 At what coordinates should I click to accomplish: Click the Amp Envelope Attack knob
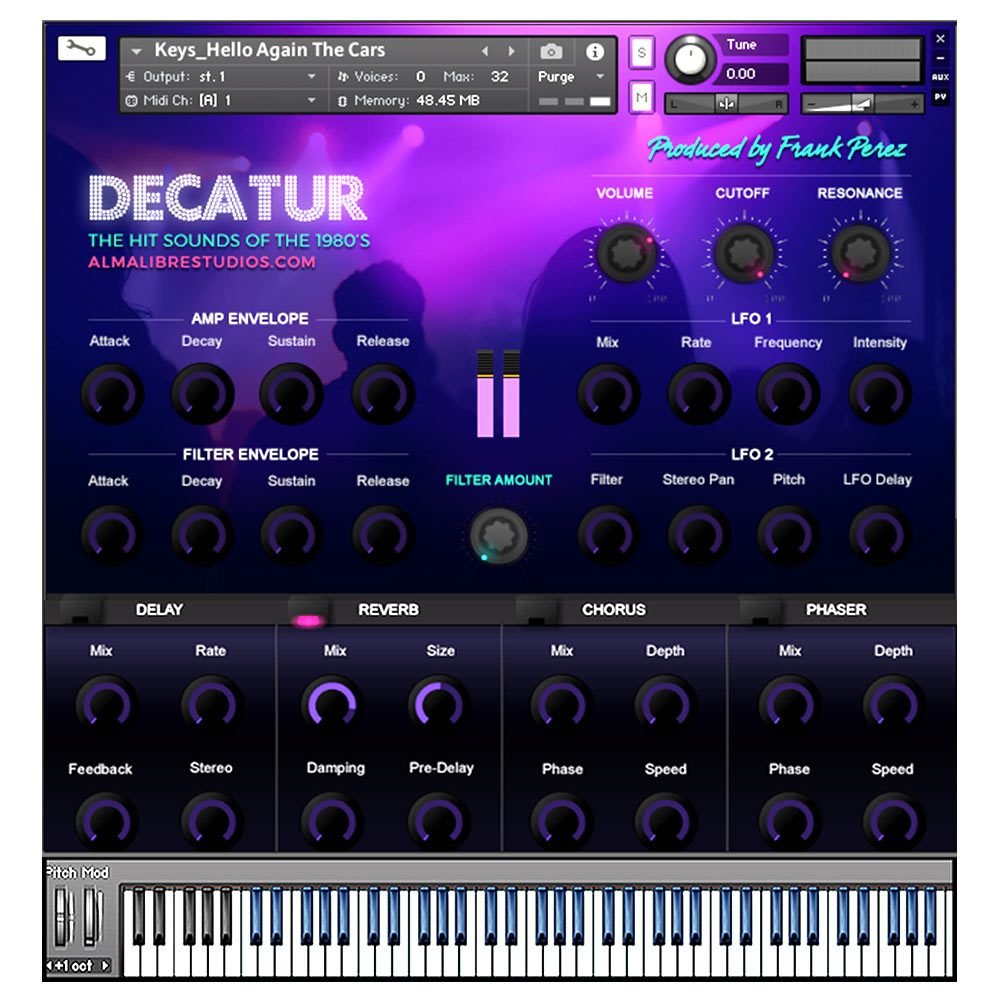tap(112, 393)
